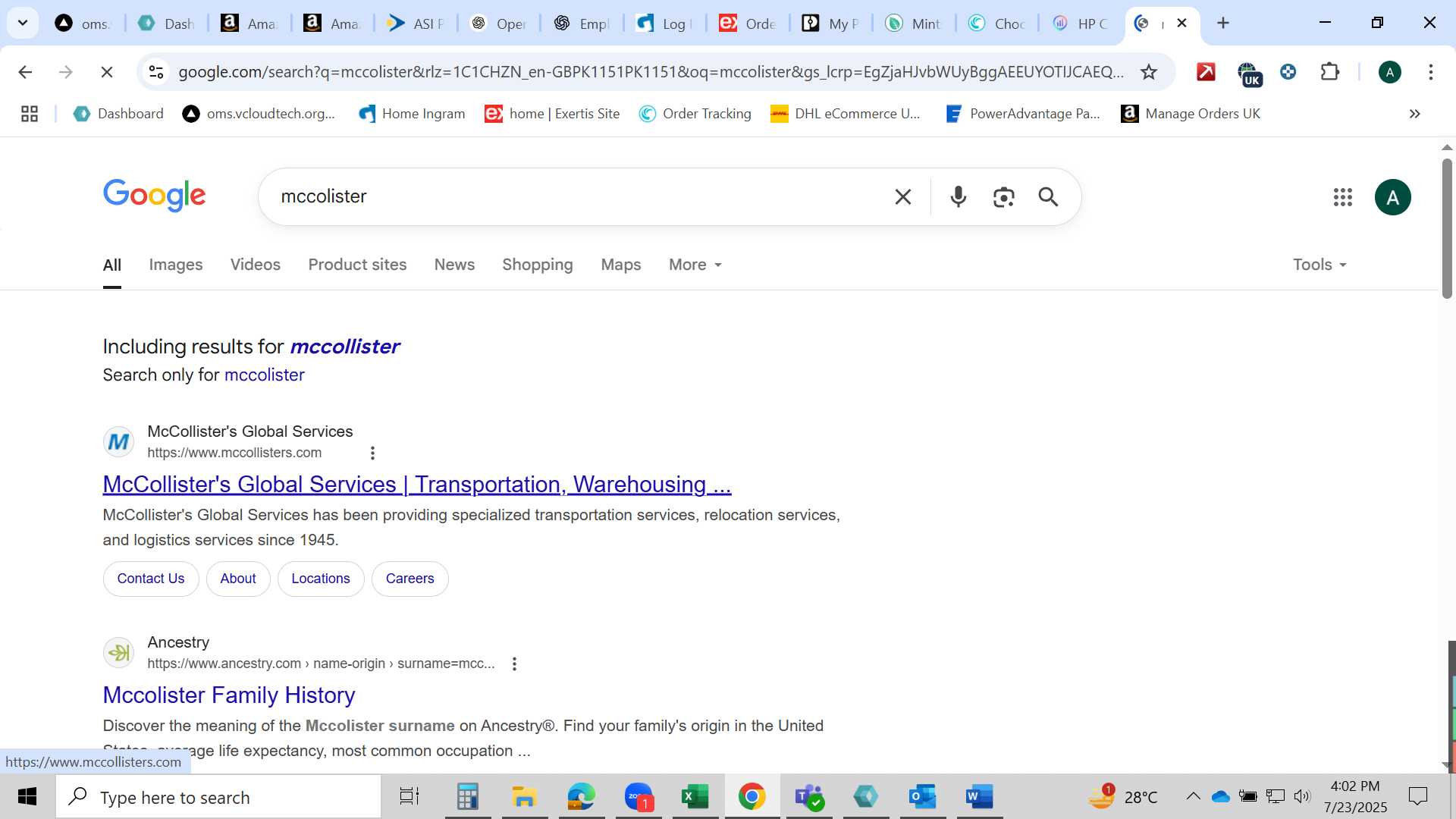The height and width of the screenshot is (819, 1456).
Task: Open the DHL eCommerce bookmark
Action: [x=845, y=114]
